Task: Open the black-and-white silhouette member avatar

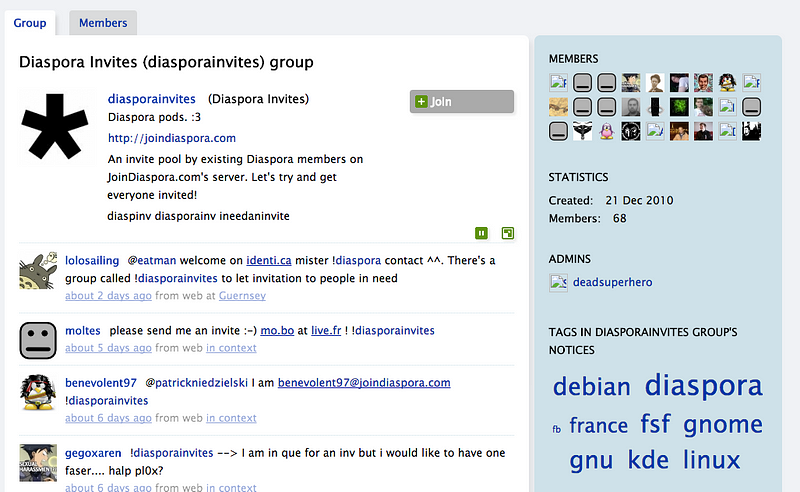Action: point(752,131)
